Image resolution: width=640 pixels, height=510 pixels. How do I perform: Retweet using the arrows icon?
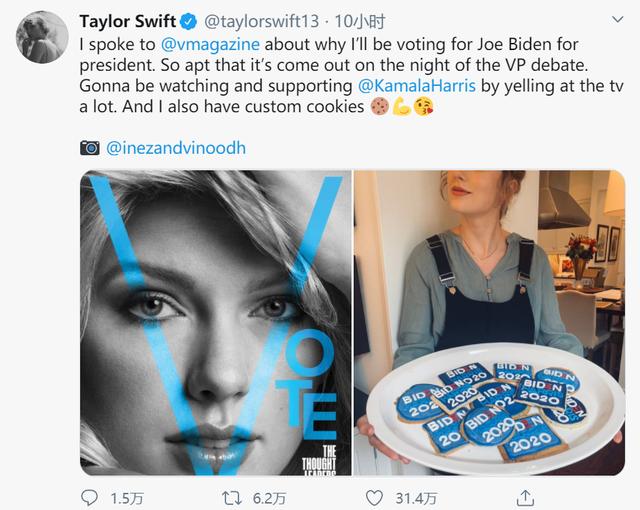click(x=232, y=498)
